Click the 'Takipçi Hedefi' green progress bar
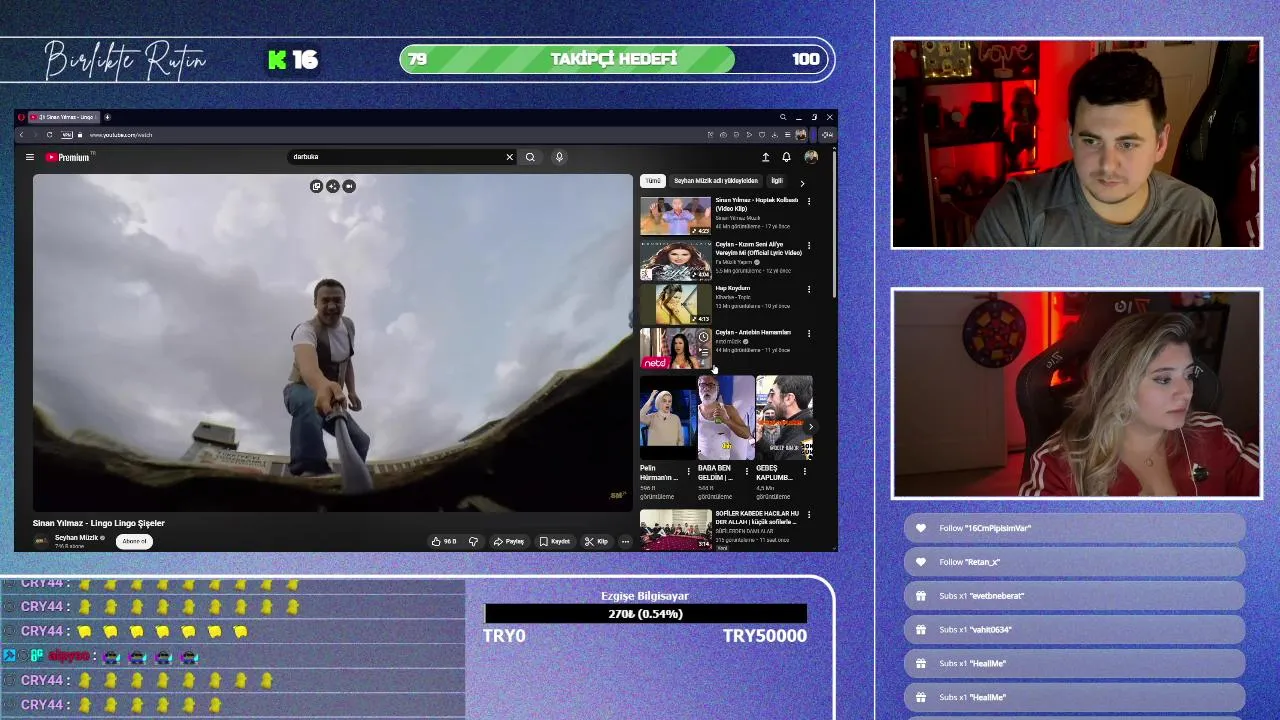This screenshot has height=720, width=1280. click(x=567, y=59)
